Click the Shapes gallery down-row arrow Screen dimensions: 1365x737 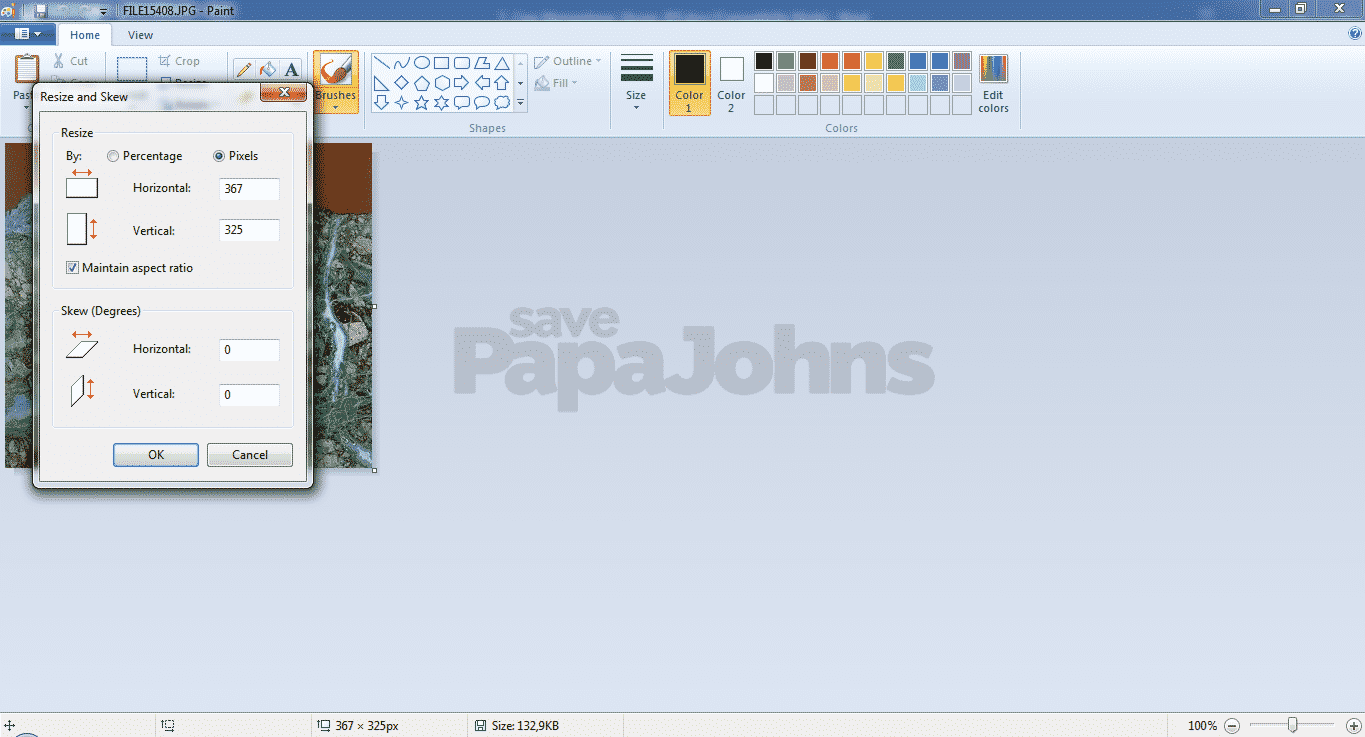[520, 82]
